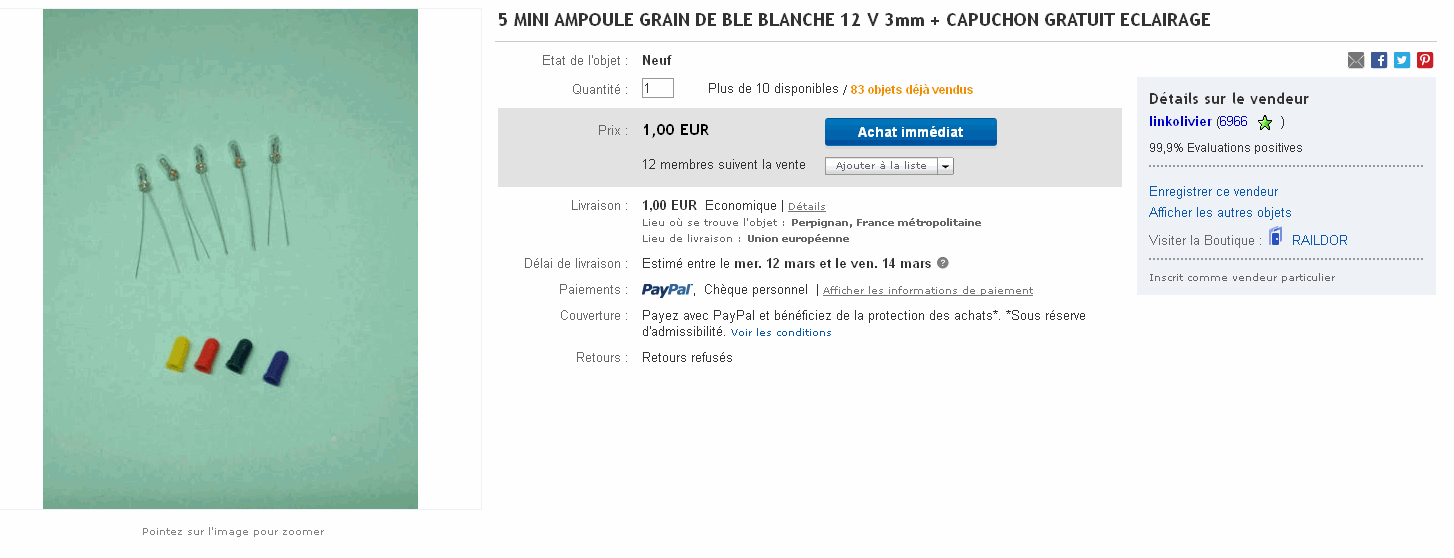Click the delivery estimate help icon
Image resolution: width=1454 pixels, height=558 pixels.
point(942,264)
